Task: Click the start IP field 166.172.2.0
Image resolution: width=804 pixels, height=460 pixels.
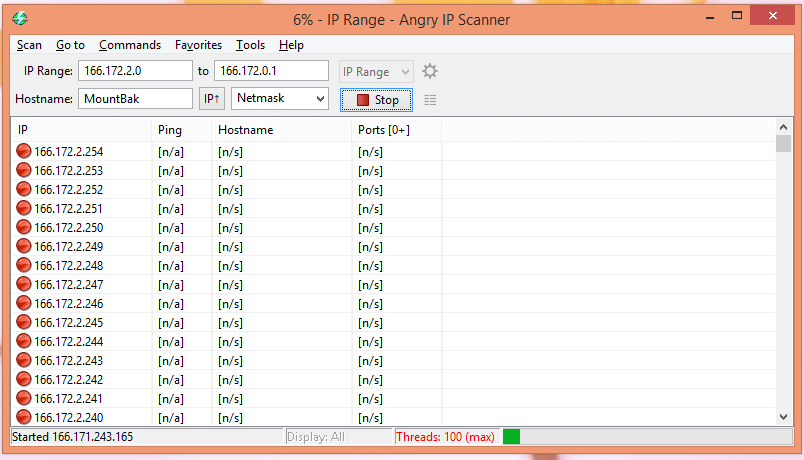Action: tap(135, 71)
